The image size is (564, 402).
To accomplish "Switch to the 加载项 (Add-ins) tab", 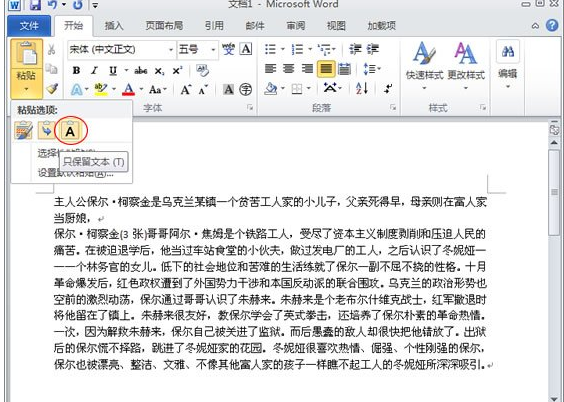I will pos(381,26).
